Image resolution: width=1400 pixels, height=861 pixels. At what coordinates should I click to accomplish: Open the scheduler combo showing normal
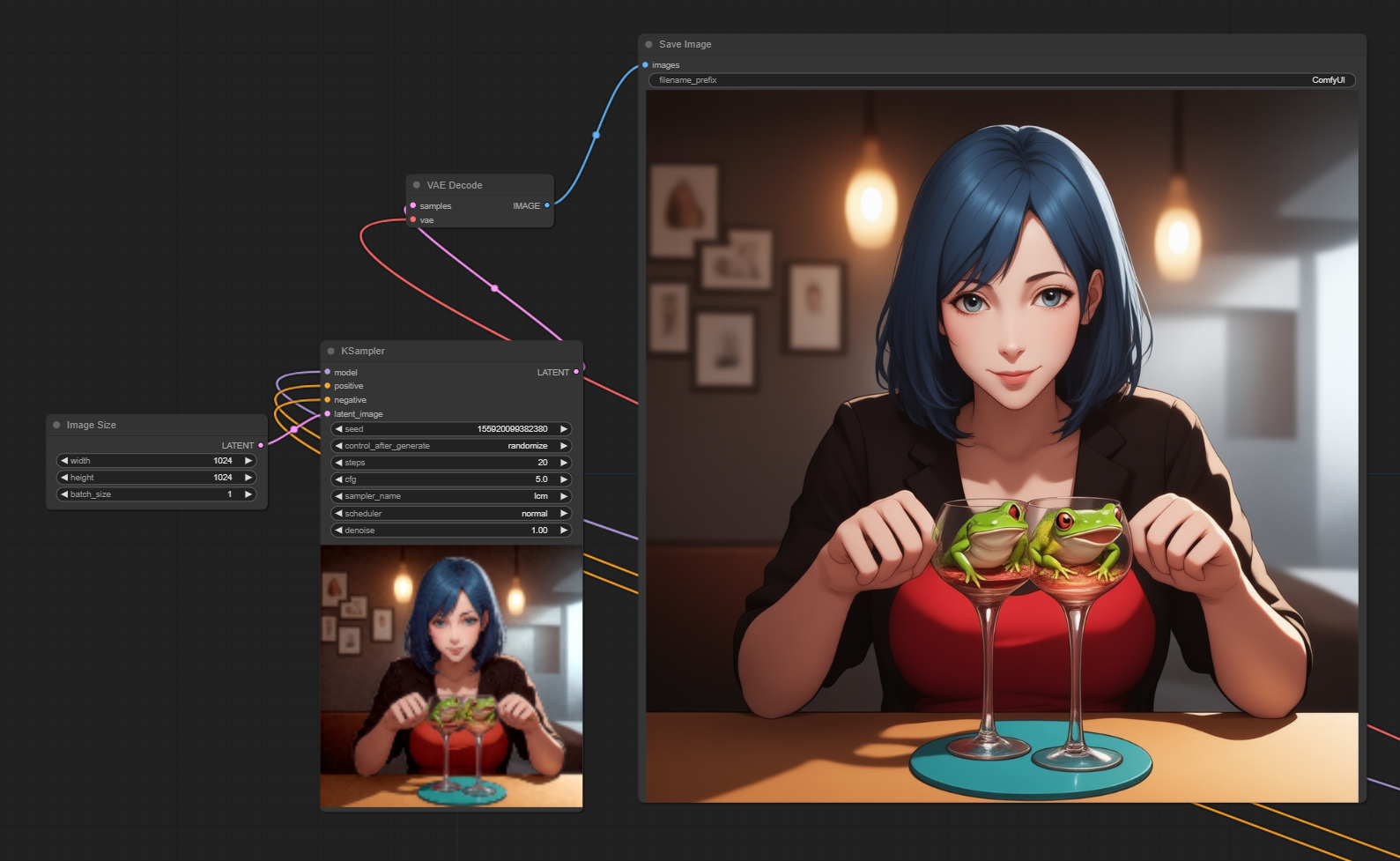click(x=451, y=514)
